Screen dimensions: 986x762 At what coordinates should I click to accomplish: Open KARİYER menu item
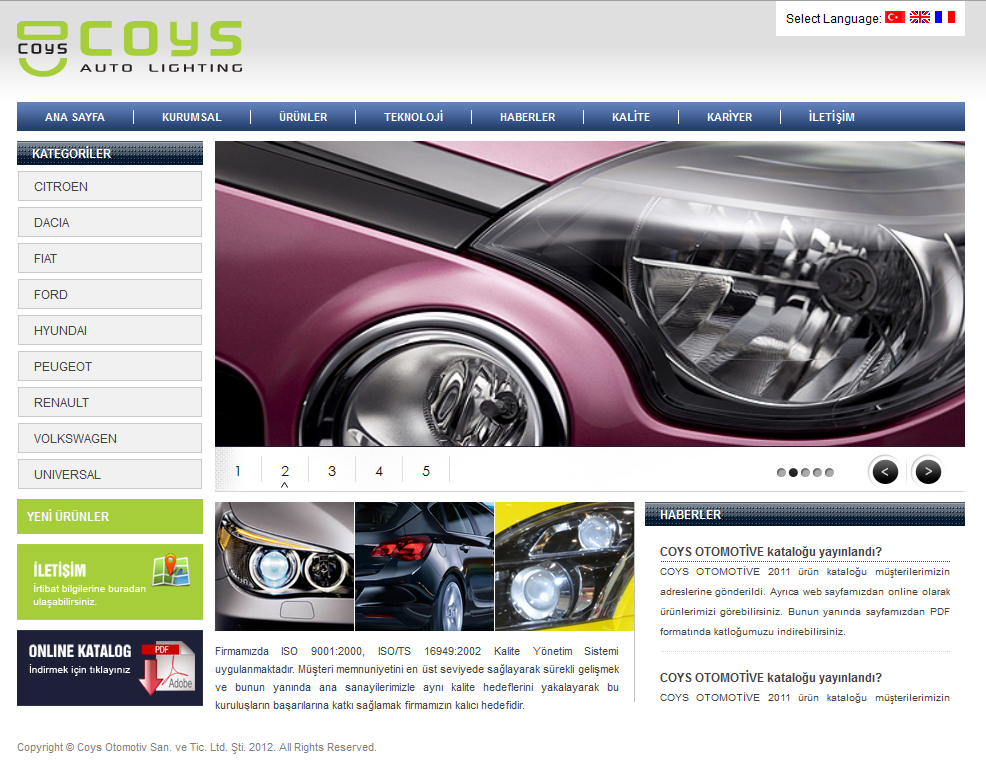[729, 117]
